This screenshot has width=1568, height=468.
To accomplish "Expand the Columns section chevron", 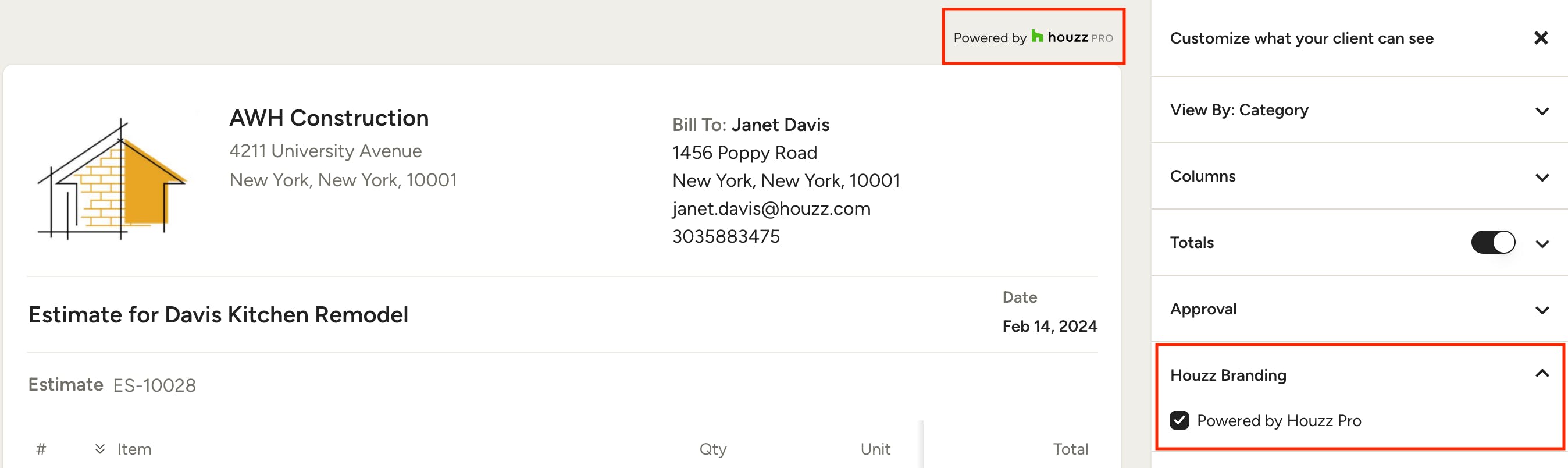I will [1542, 178].
